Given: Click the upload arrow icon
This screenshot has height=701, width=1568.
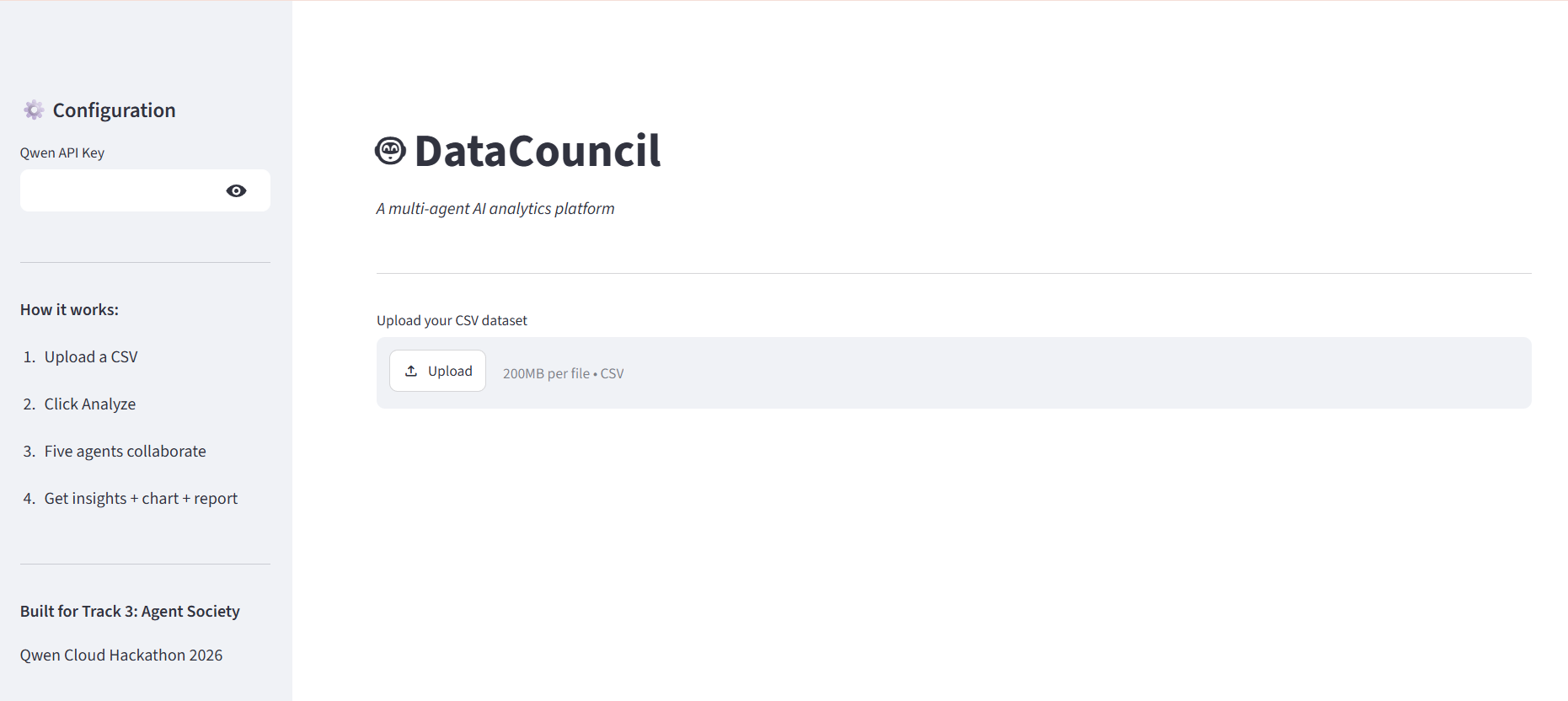Looking at the screenshot, I should pyautogui.click(x=411, y=371).
